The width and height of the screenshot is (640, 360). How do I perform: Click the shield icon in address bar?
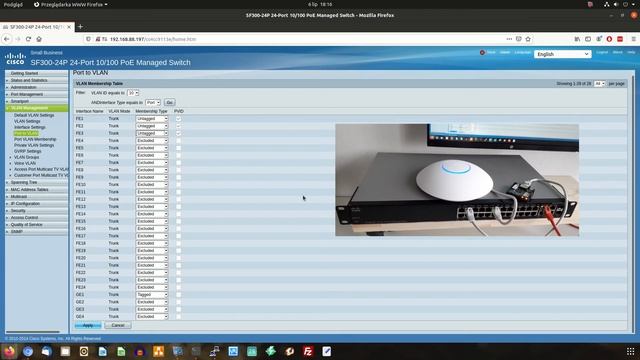(88, 39)
